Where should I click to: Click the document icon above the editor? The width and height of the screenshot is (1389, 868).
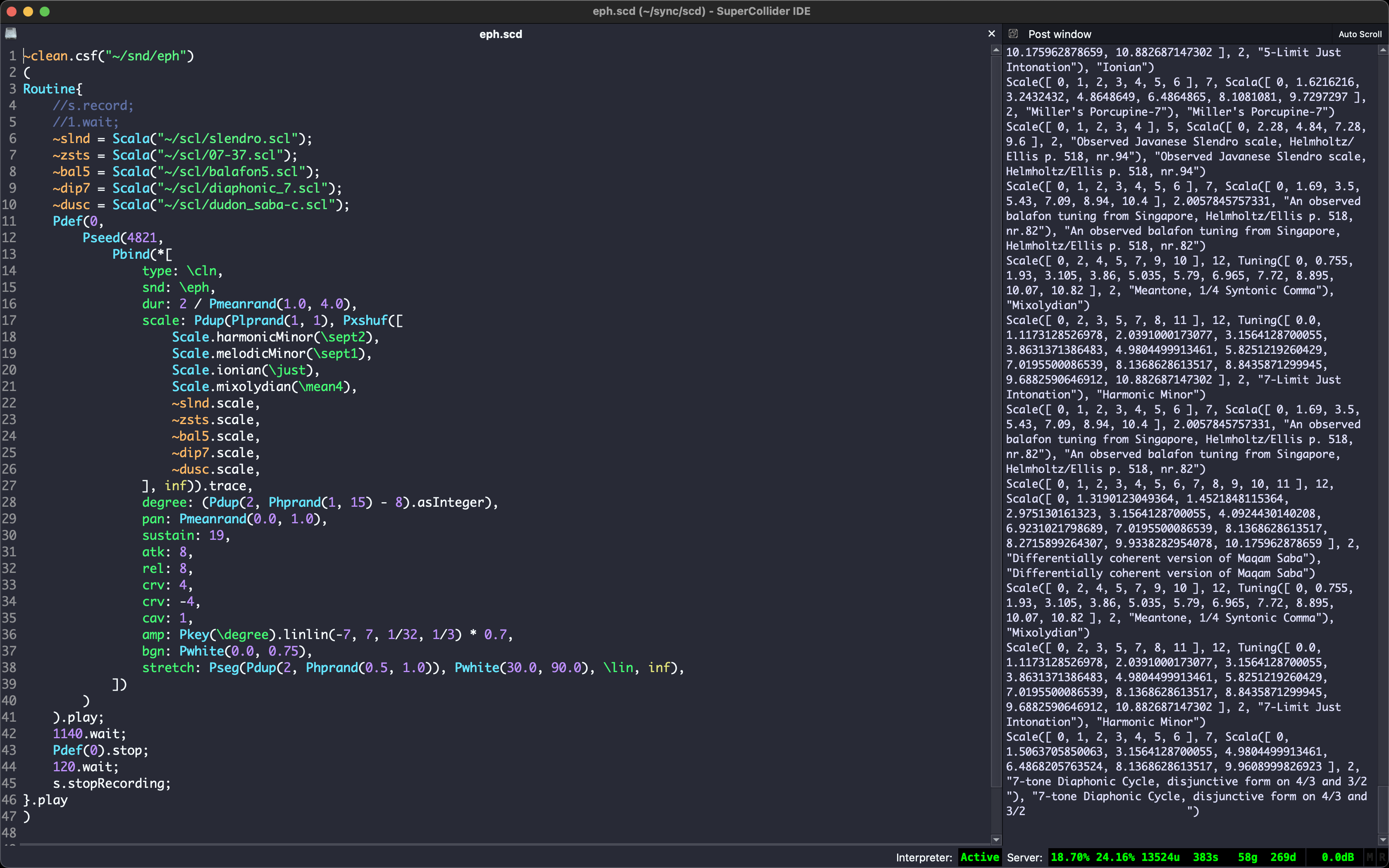pyautogui.click(x=11, y=33)
